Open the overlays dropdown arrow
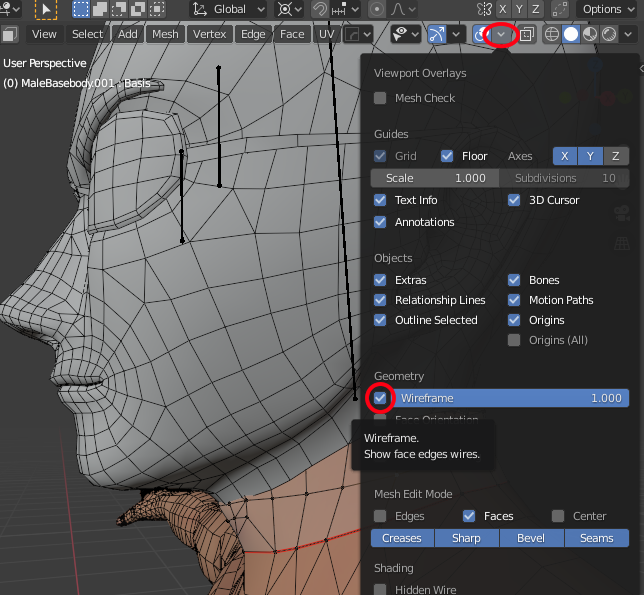644x595 pixels. click(x=502, y=34)
